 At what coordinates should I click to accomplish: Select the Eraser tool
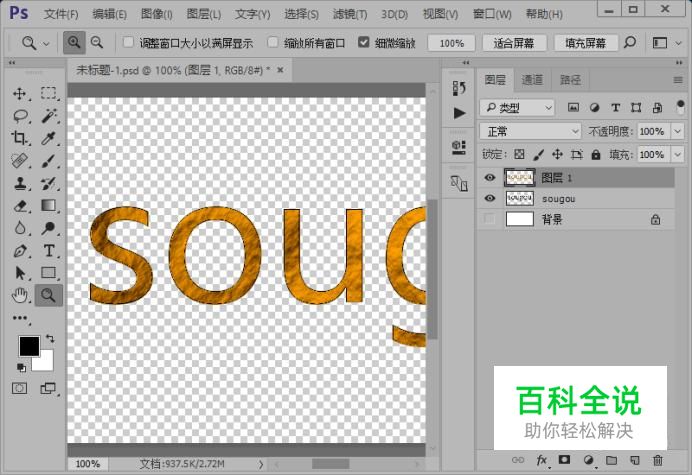20,206
